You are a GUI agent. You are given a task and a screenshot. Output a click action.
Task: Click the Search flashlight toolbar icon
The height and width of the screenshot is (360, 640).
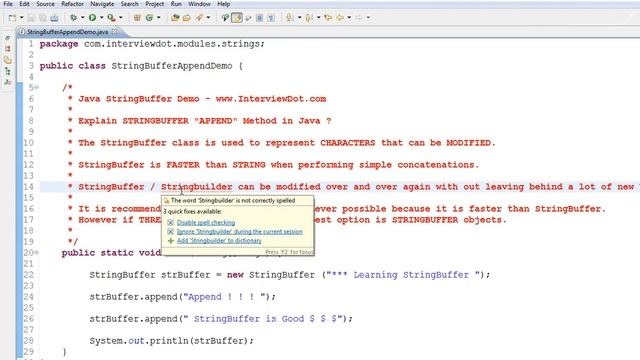(x=199, y=18)
